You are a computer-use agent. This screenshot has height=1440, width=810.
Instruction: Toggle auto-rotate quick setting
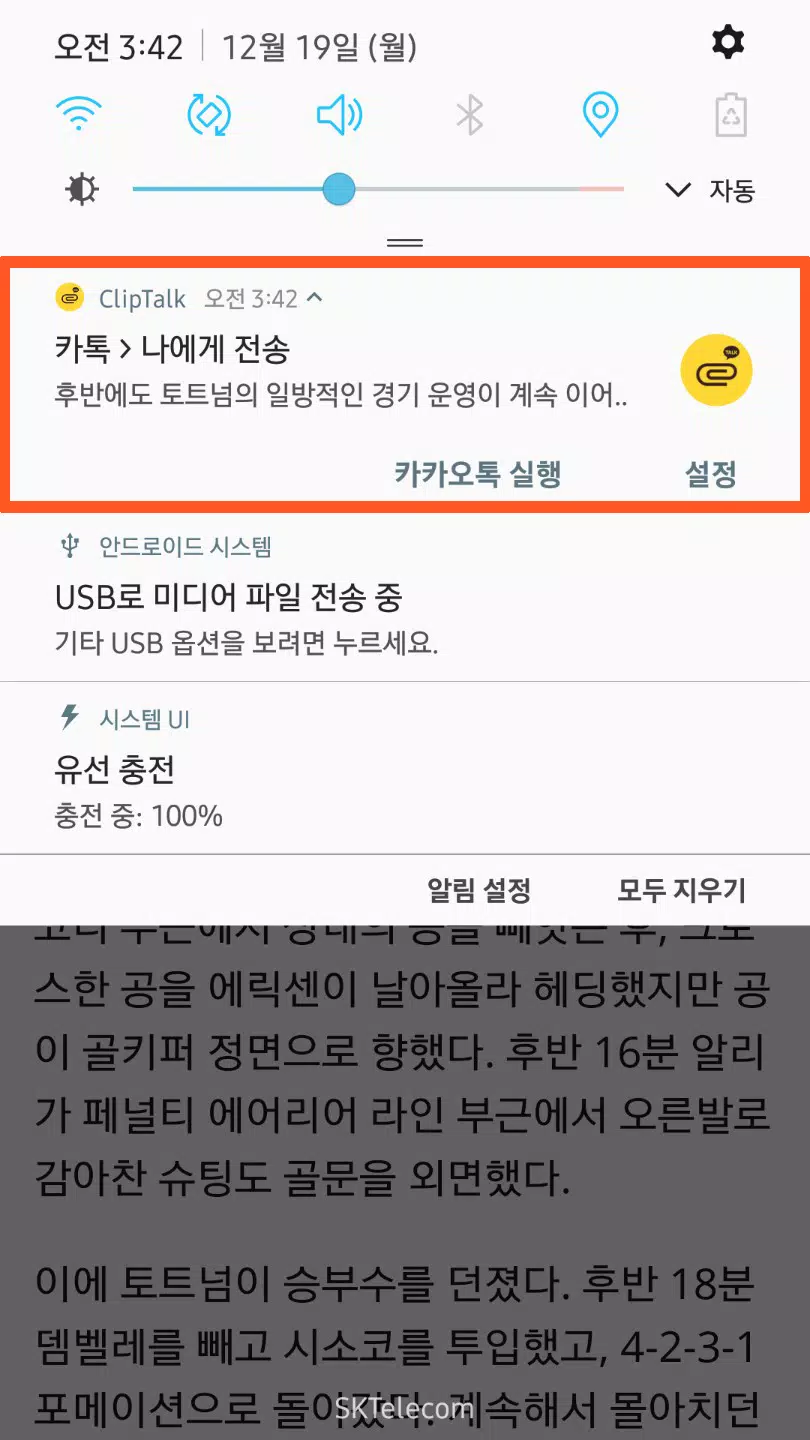209,116
